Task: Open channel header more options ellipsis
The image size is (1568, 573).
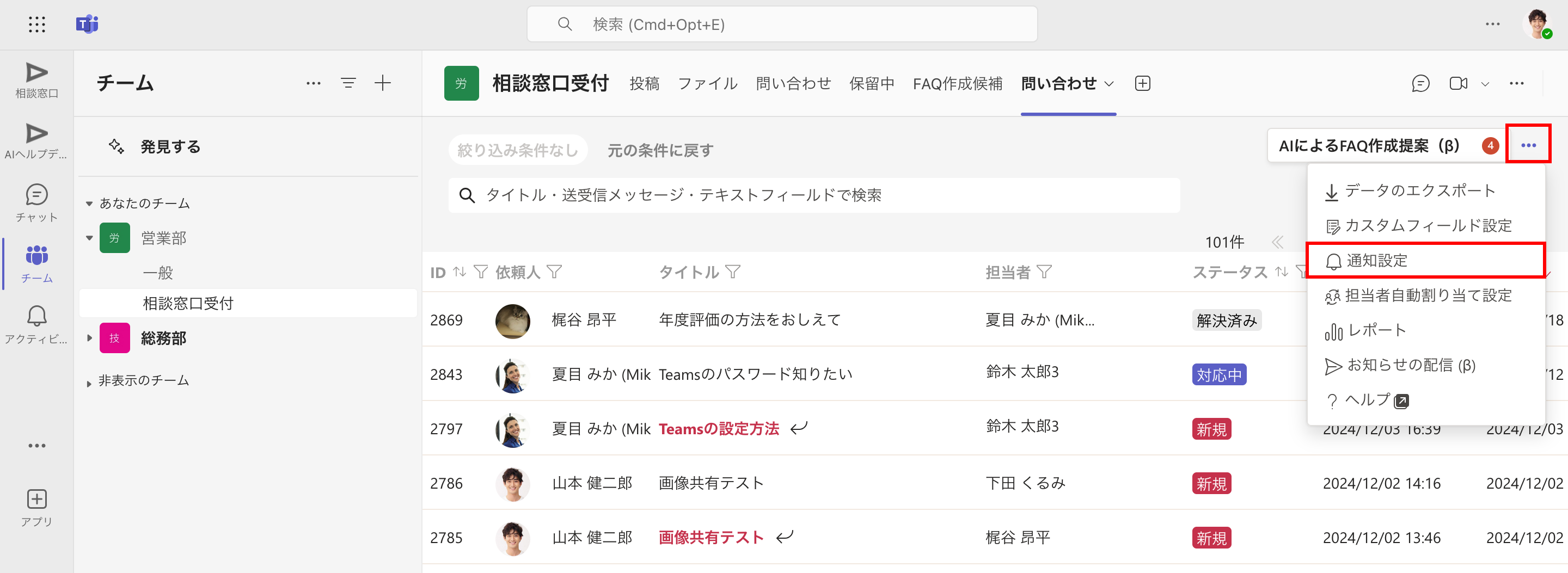Action: tap(1516, 83)
